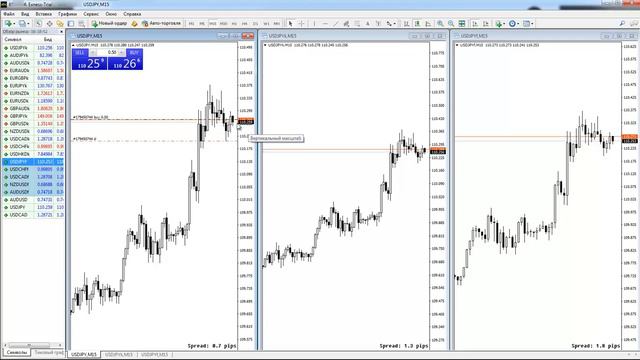Select the EURAUD row in Market Watch

coord(33,71)
